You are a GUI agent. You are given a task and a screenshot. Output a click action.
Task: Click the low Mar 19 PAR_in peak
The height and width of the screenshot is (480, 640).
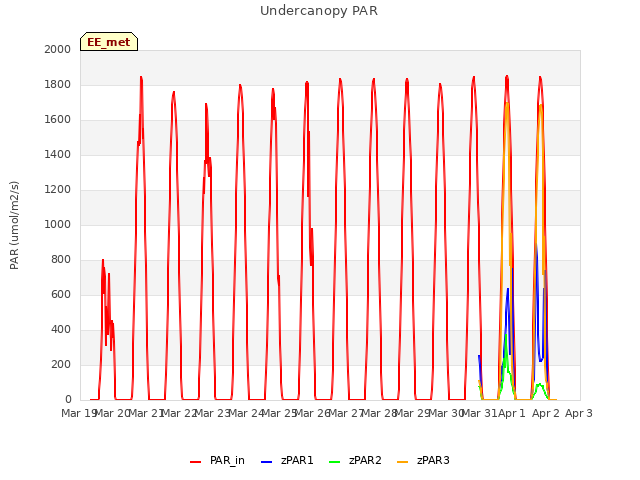click(103, 260)
